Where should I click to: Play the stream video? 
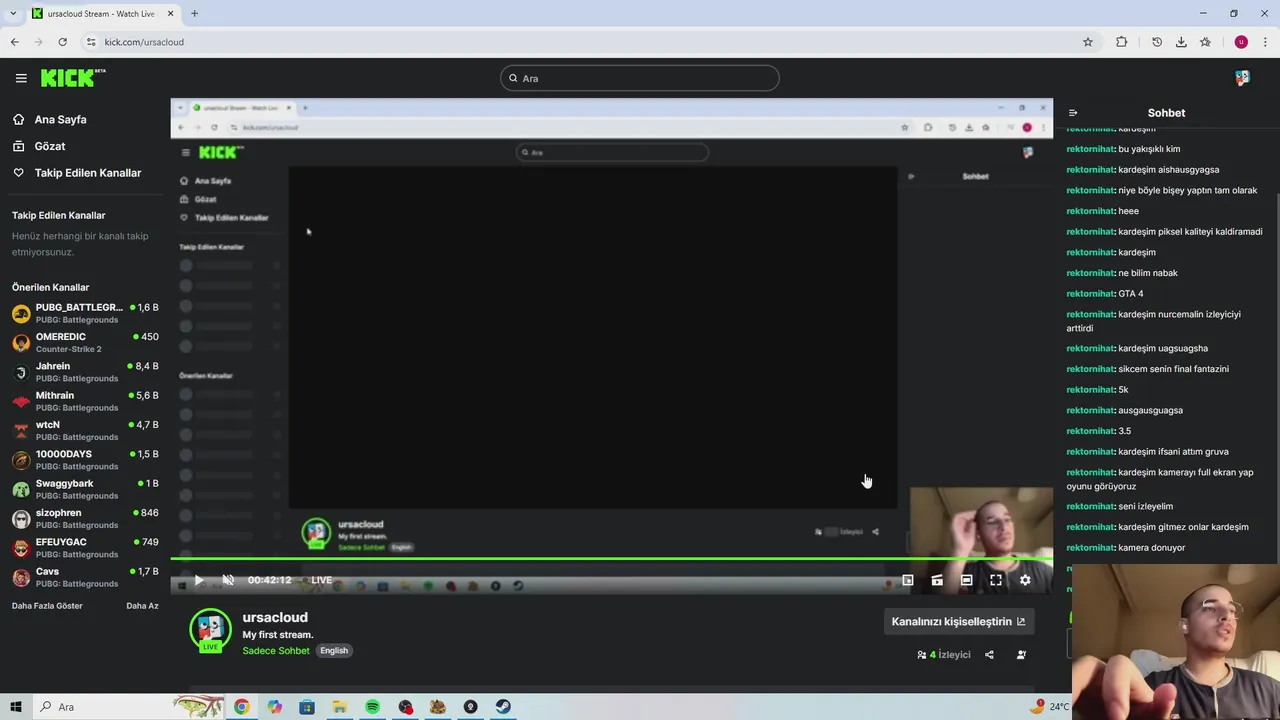(x=199, y=580)
